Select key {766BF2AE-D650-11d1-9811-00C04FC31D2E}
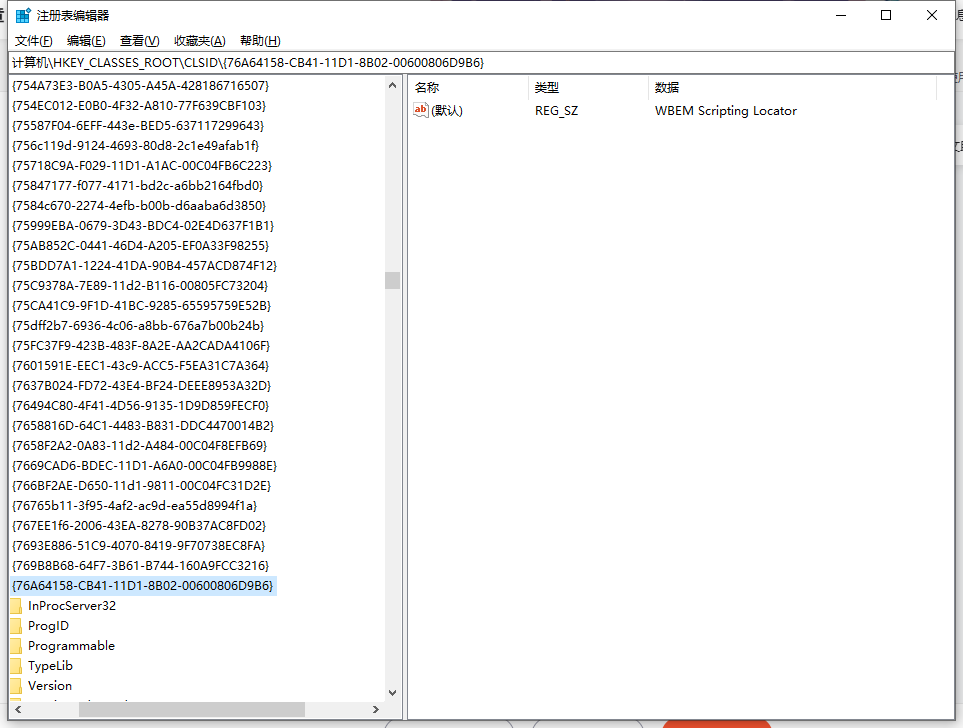963x728 pixels. pyautogui.click(x=141, y=485)
